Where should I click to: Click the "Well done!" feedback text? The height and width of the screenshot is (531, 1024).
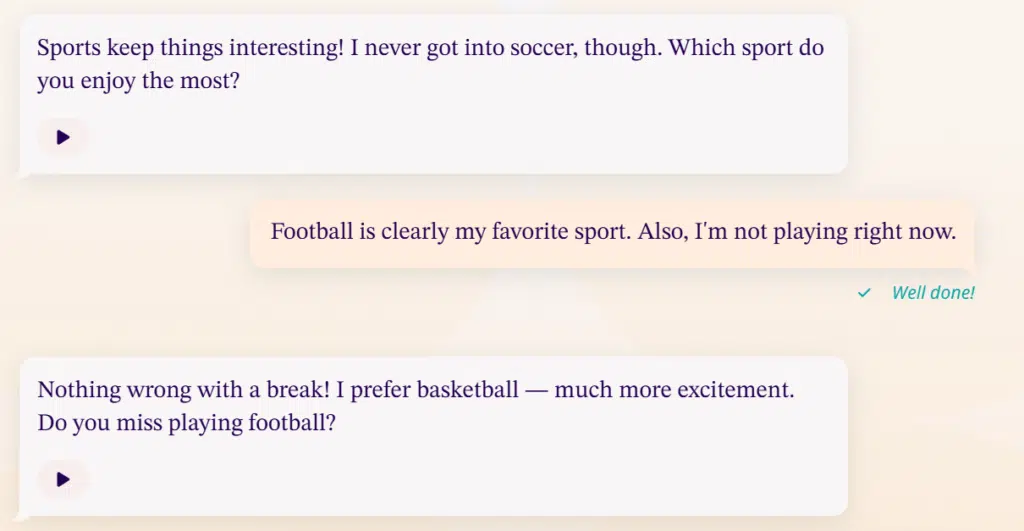tap(932, 293)
